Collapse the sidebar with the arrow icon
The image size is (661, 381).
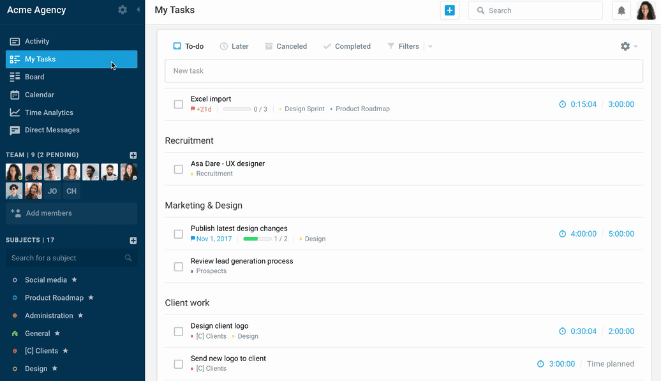point(138,10)
